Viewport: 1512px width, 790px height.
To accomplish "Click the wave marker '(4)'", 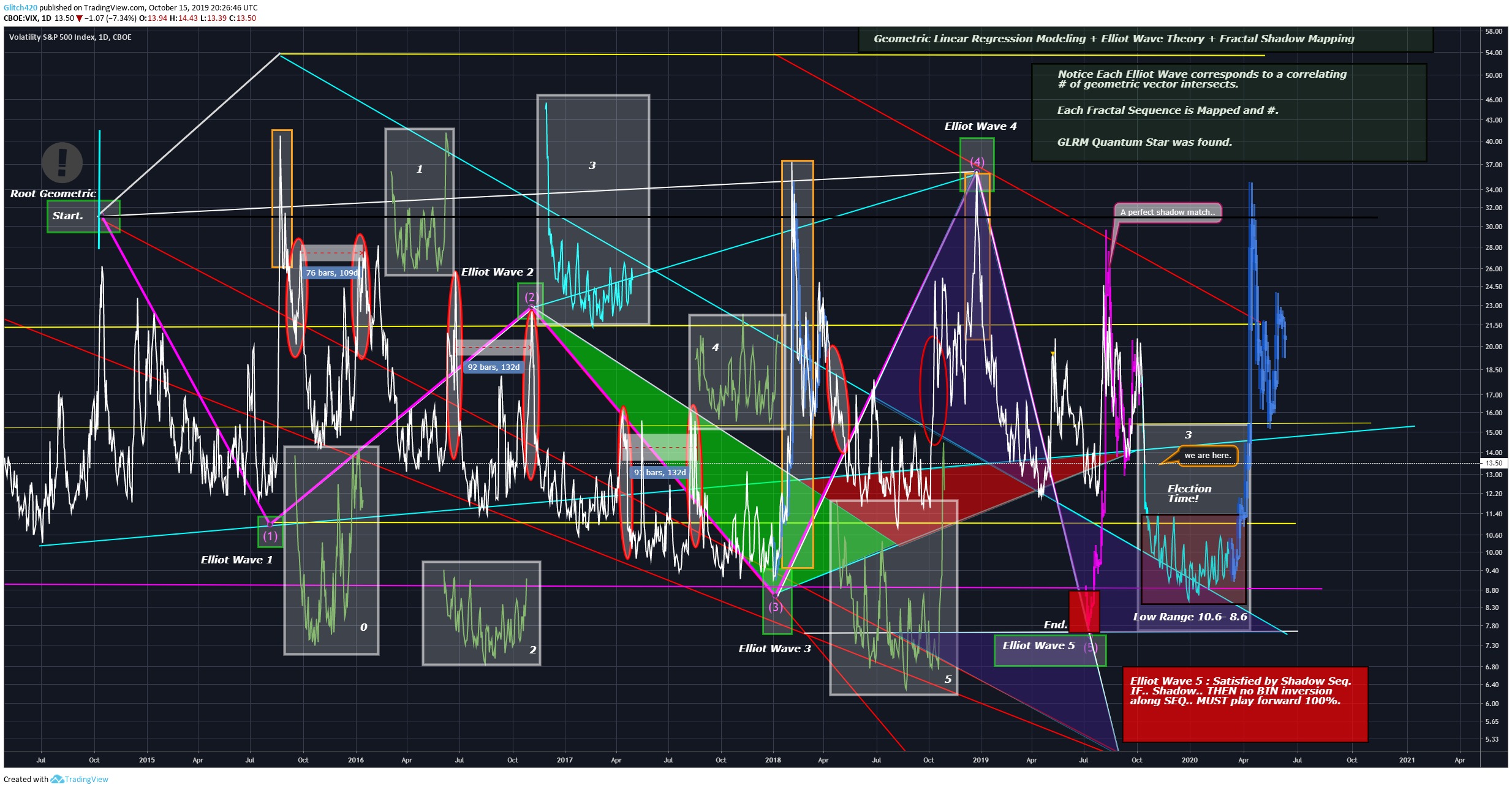I will pyautogui.click(x=977, y=162).
